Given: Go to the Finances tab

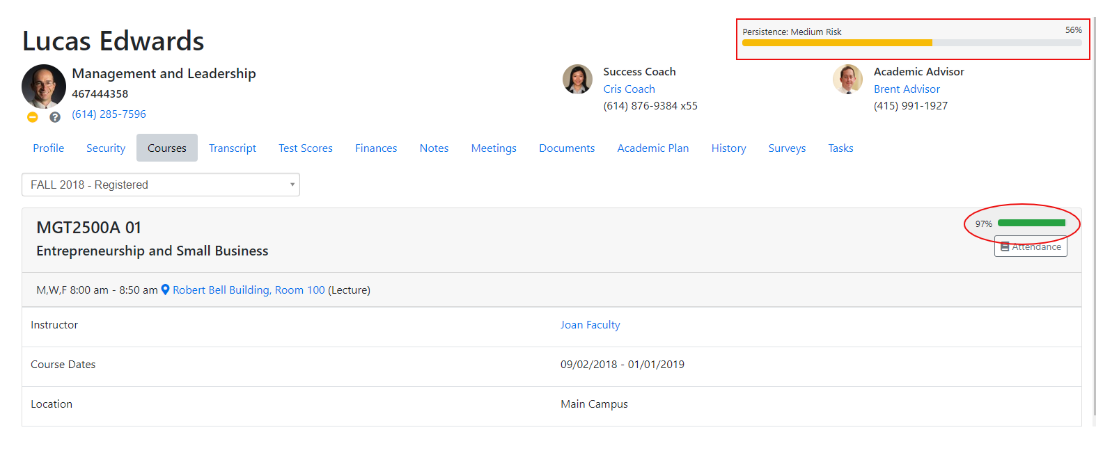Looking at the screenshot, I should click(376, 148).
